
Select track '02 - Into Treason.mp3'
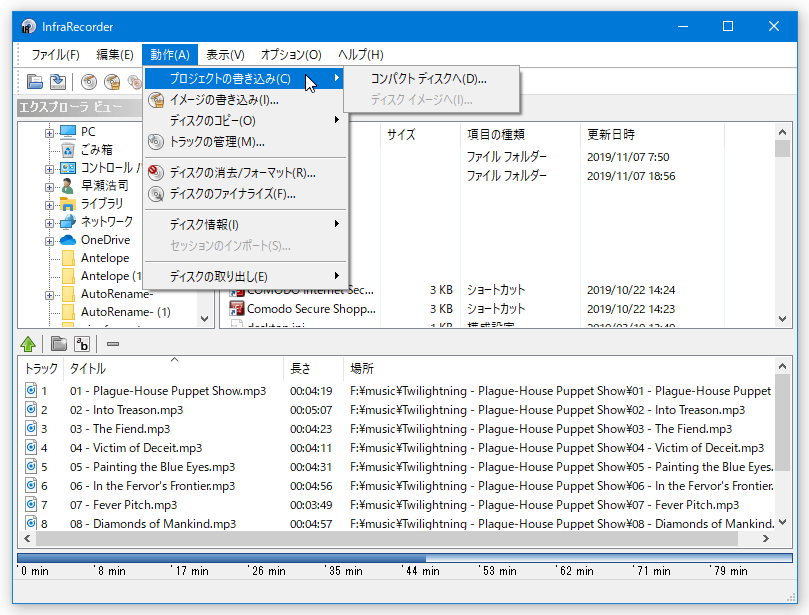(x=126, y=410)
